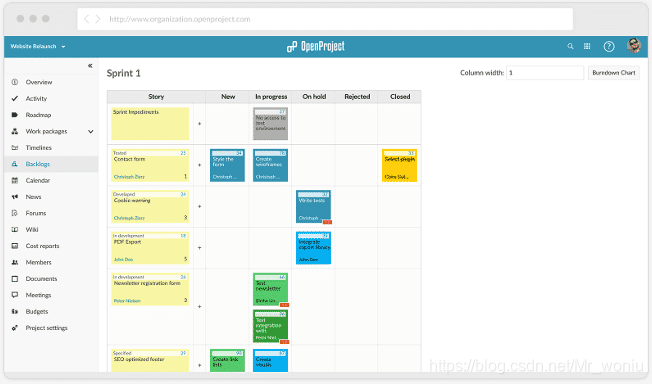This screenshot has height=384, width=652.
Task: Click the News megaphone icon in sidebar
Action: point(15,197)
